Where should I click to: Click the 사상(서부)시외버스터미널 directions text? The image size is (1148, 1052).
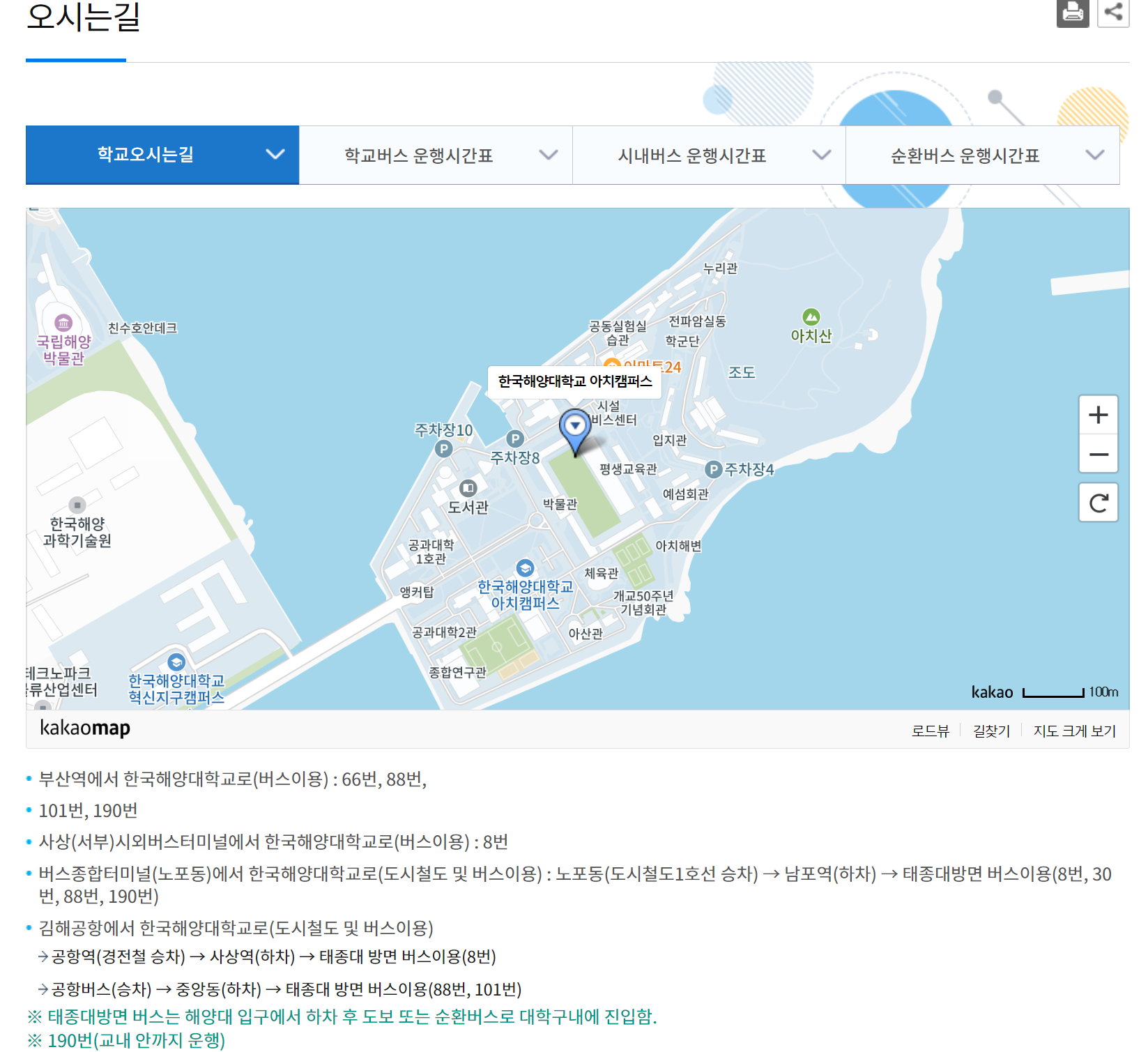pos(273,842)
